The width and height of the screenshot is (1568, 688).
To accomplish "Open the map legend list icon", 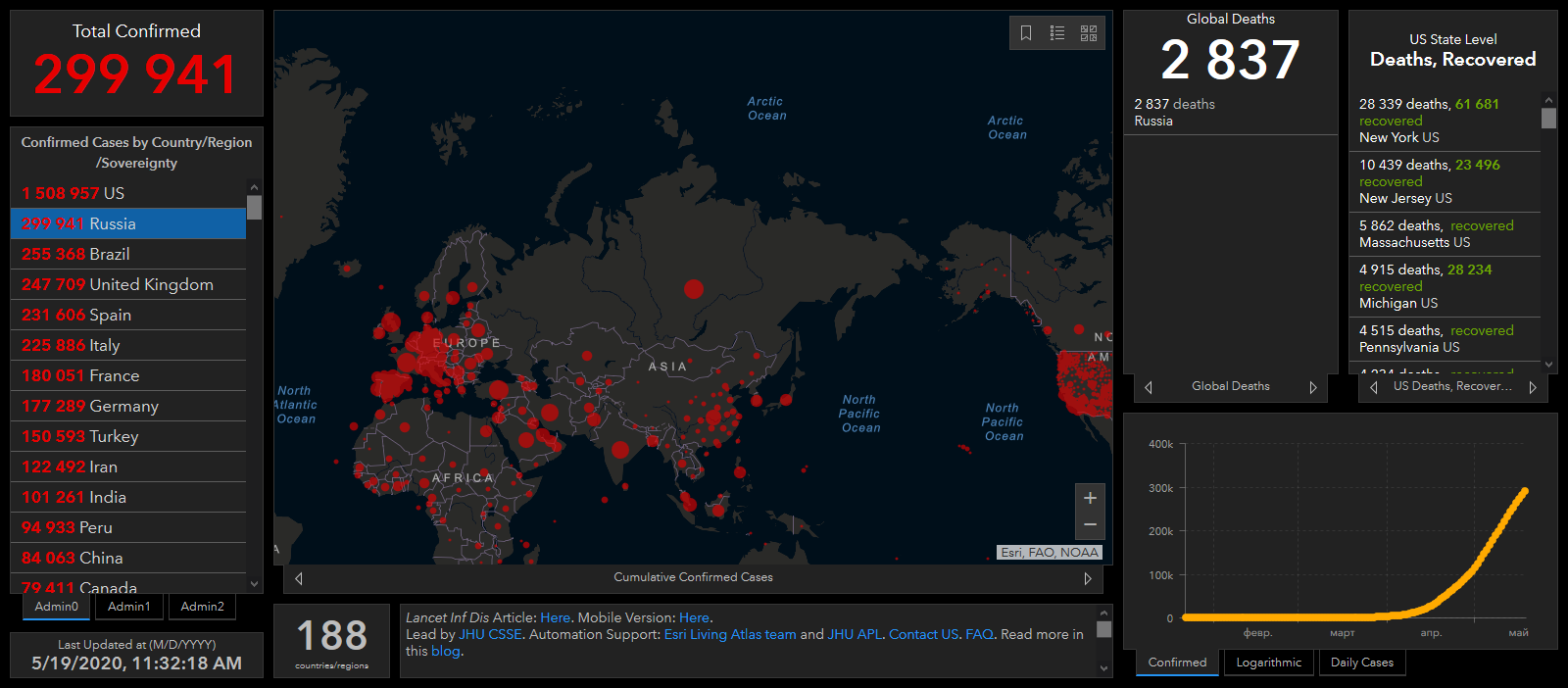I will point(1057,33).
